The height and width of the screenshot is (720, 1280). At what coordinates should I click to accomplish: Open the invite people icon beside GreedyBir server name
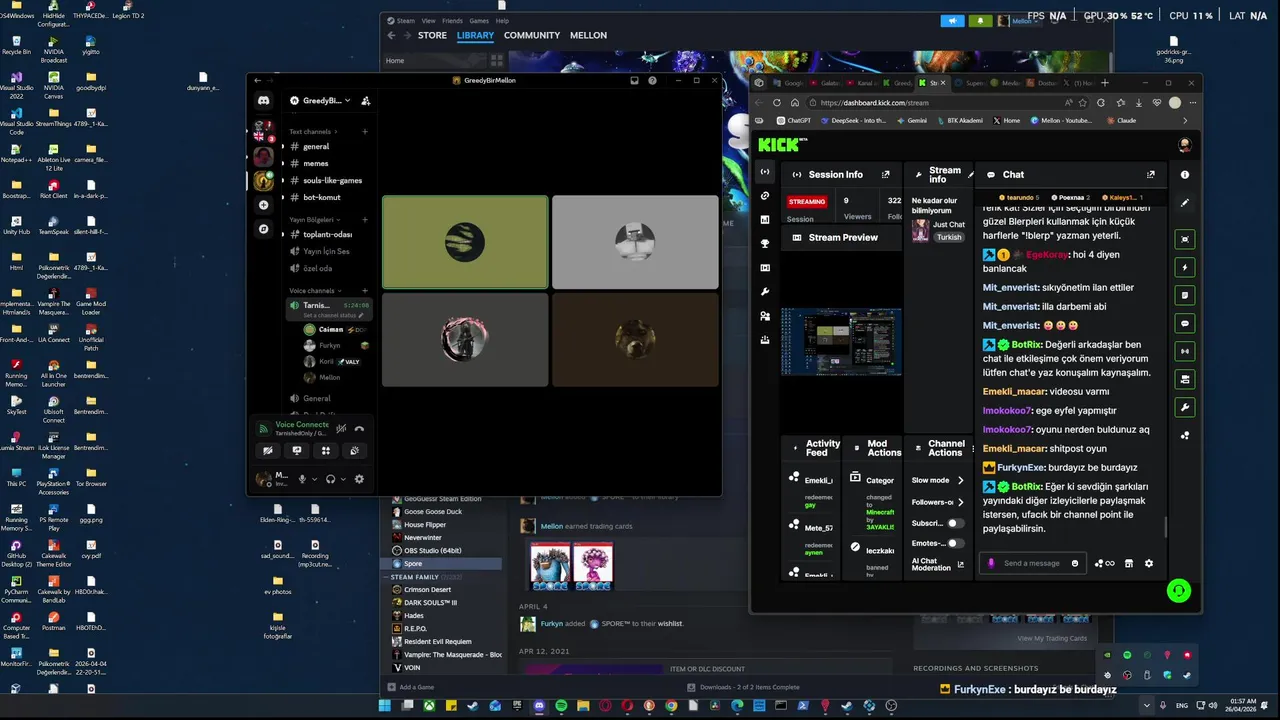366,101
